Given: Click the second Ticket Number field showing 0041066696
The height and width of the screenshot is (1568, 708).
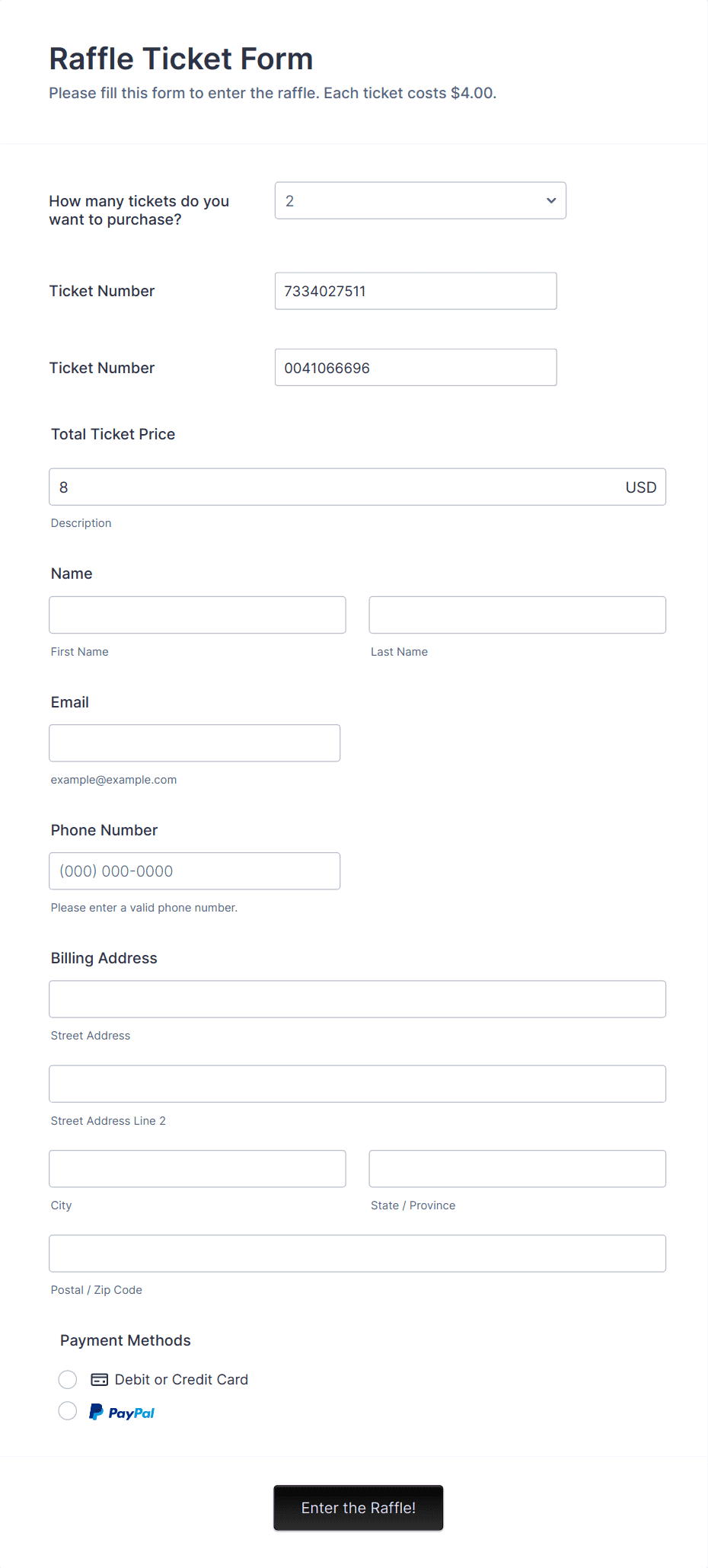Looking at the screenshot, I should coord(415,367).
